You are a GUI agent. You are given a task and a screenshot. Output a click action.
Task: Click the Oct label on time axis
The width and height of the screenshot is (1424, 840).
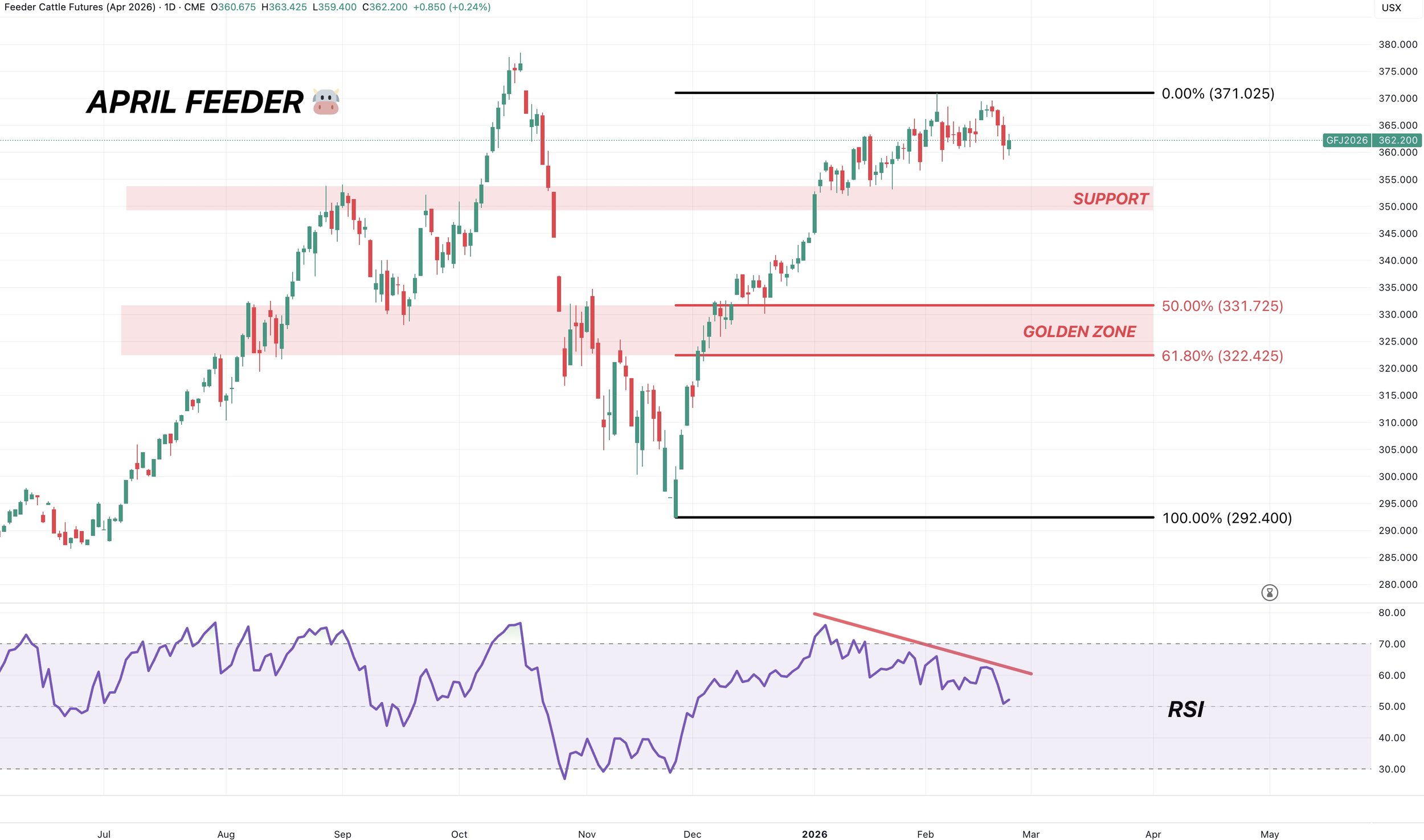click(x=459, y=834)
